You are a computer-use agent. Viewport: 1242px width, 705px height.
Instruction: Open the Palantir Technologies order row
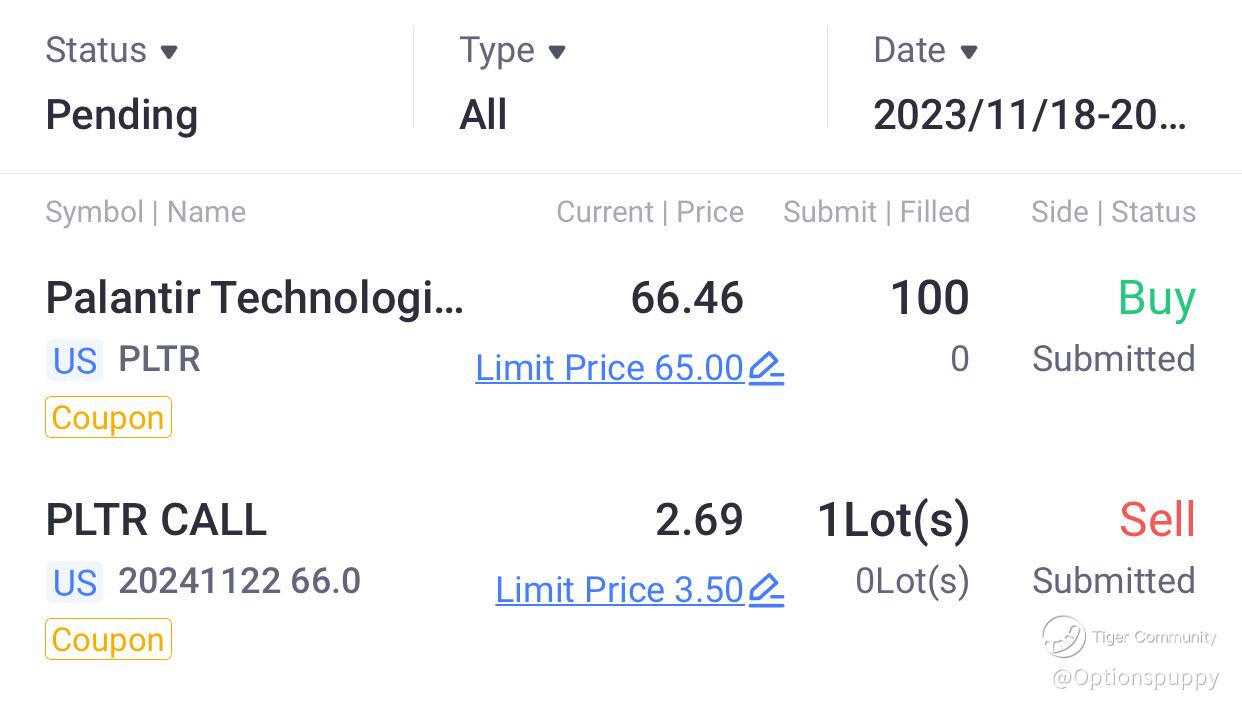(x=254, y=298)
